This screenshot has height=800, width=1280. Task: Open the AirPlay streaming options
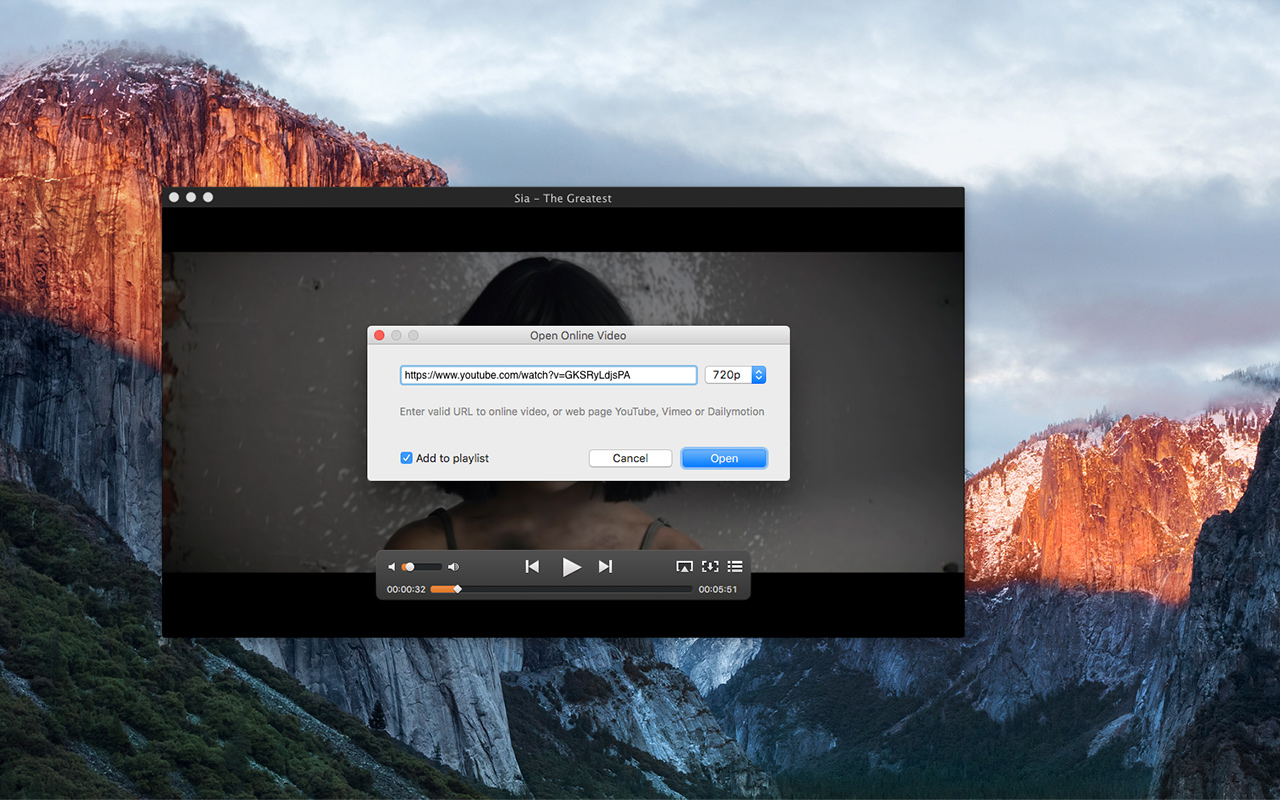click(684, 567)
